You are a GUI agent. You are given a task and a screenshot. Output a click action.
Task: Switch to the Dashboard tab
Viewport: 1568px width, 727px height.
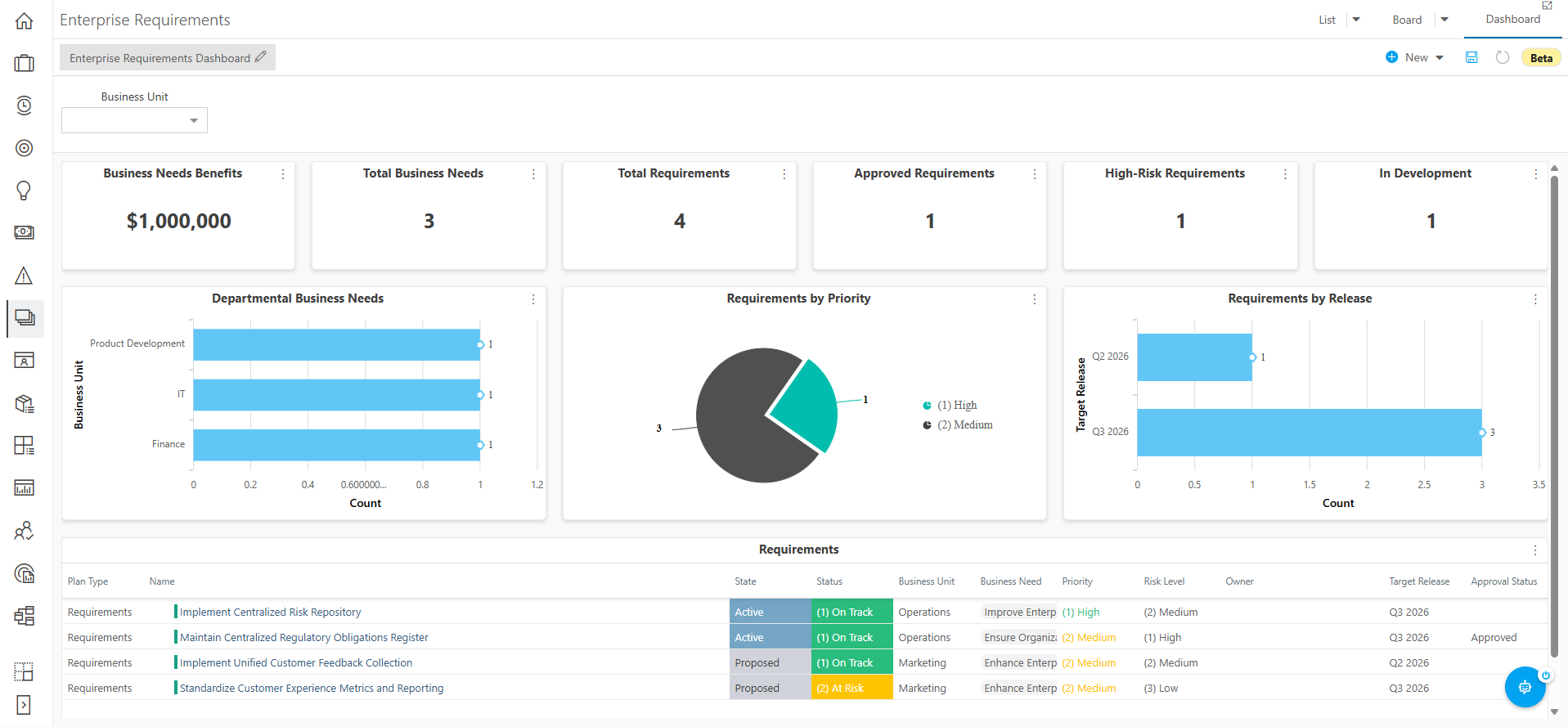click(x=1512, y=19)
